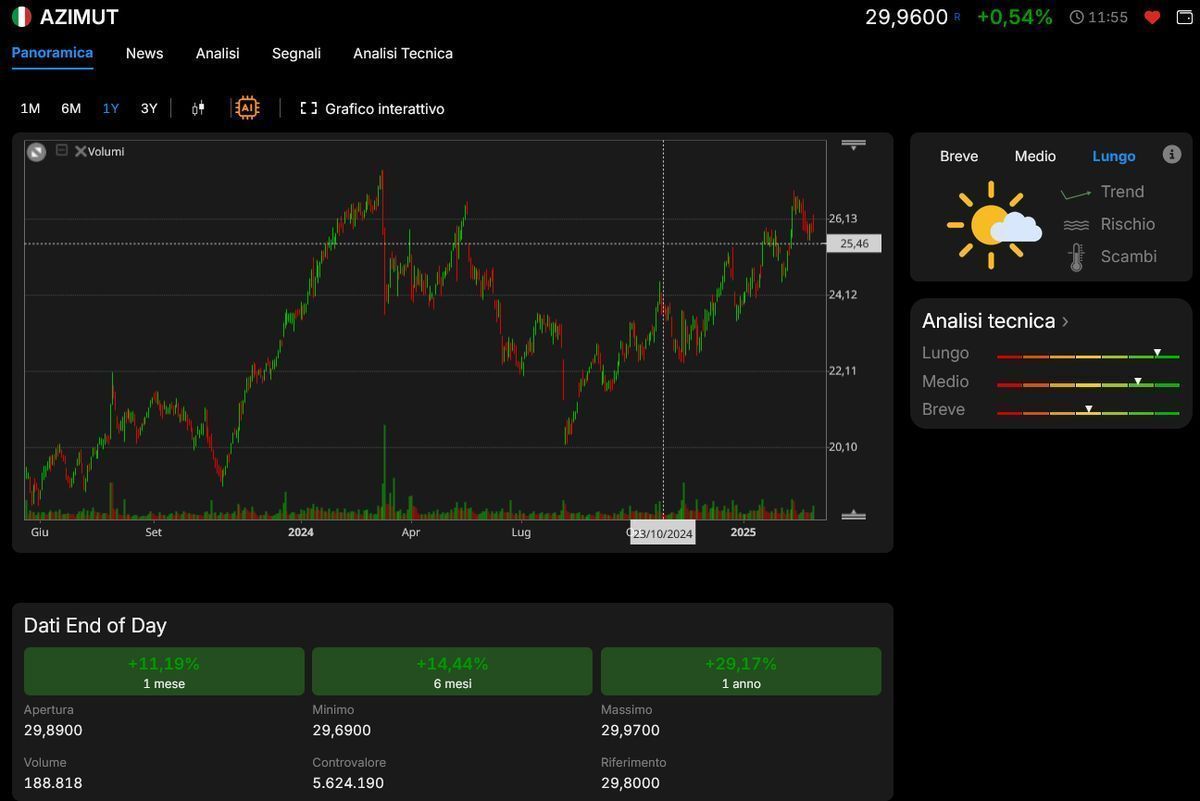Click the sun and cloud weather icon
This screenshot has height=801, width=1200.
[x=994, y=225]
